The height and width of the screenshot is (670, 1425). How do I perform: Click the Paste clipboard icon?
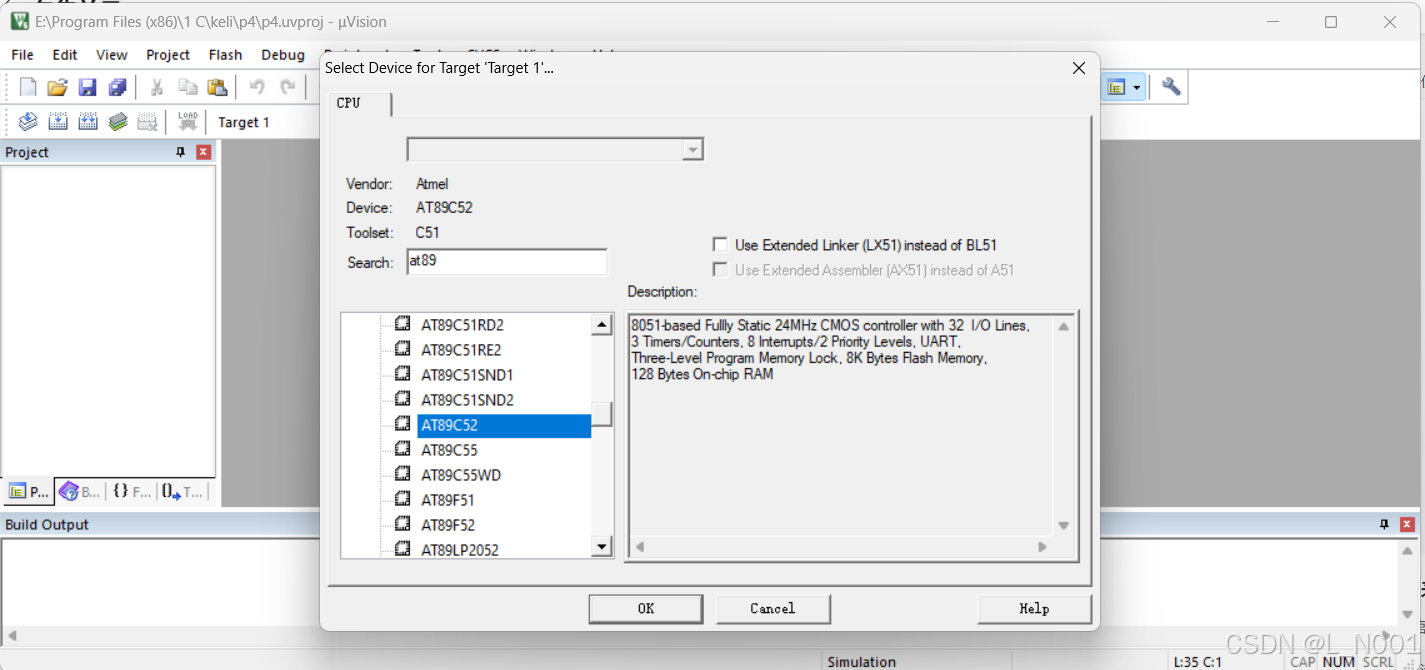tap(217, 88)
